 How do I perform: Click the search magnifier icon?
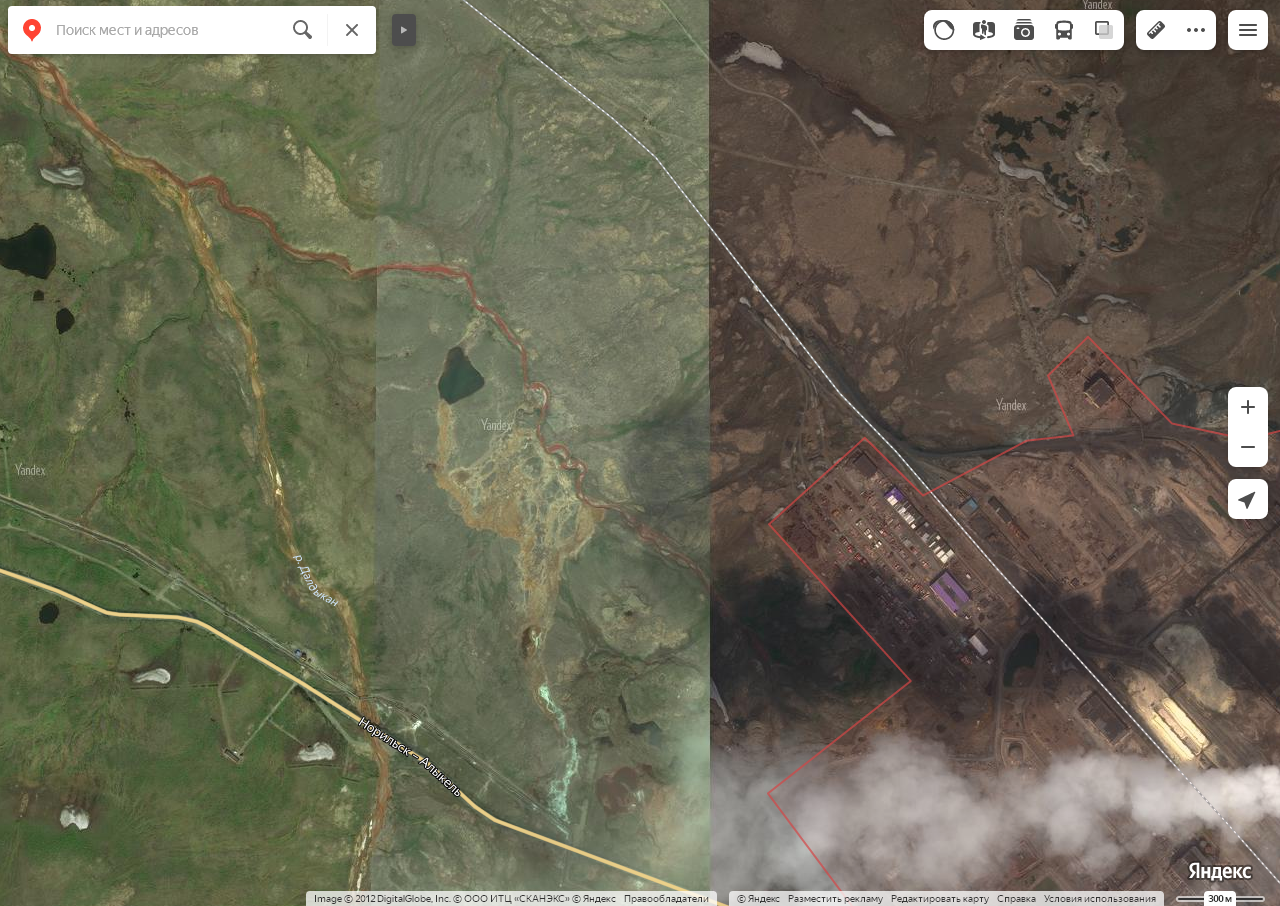[302, 30]
